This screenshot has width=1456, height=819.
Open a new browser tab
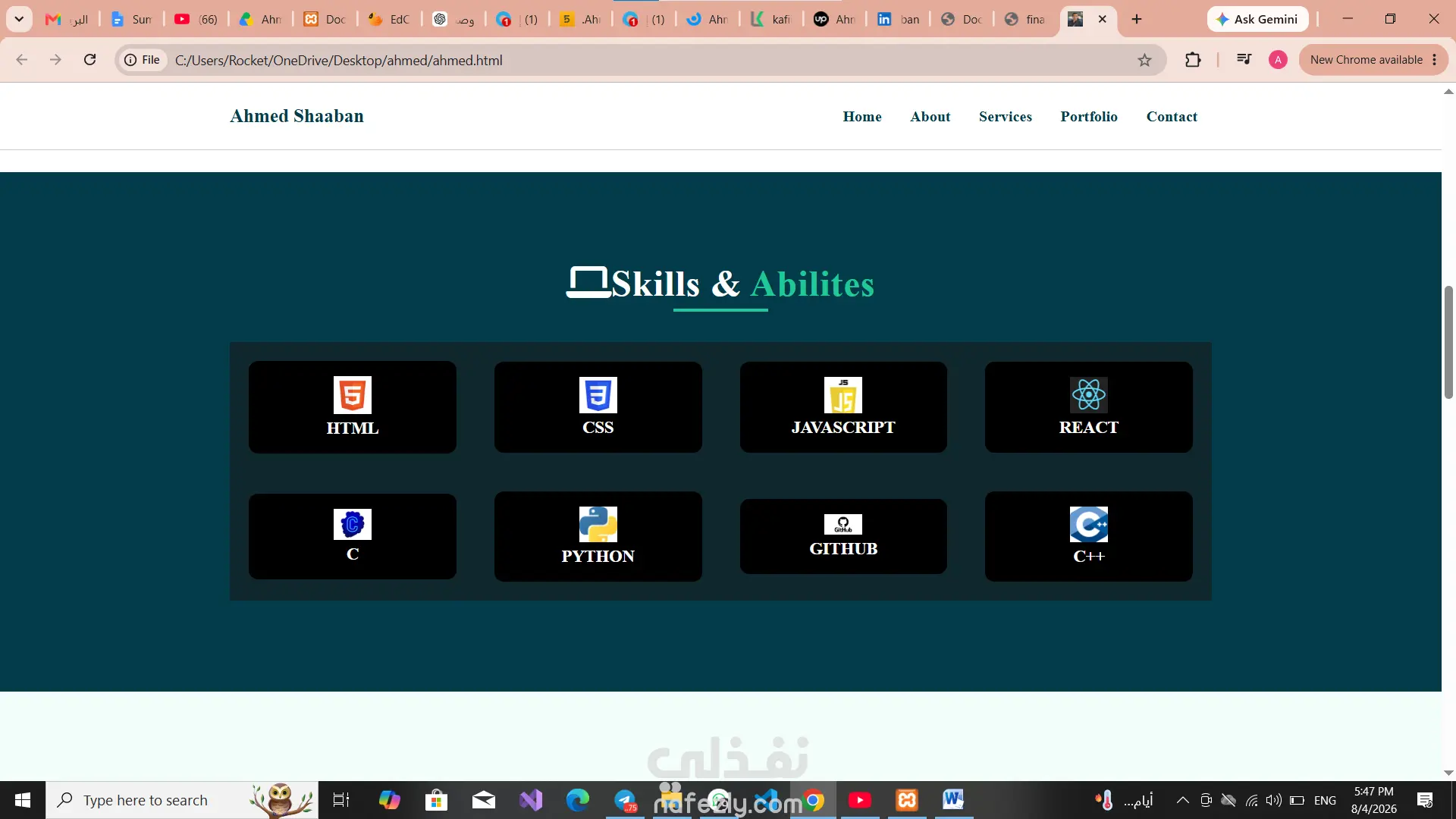point(1136,19)
